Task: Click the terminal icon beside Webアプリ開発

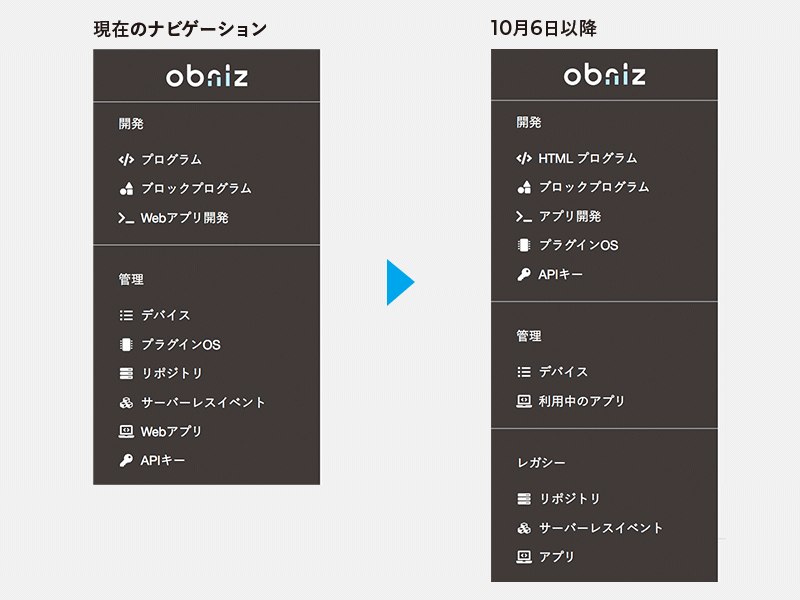Action: (x=126, y=217)
